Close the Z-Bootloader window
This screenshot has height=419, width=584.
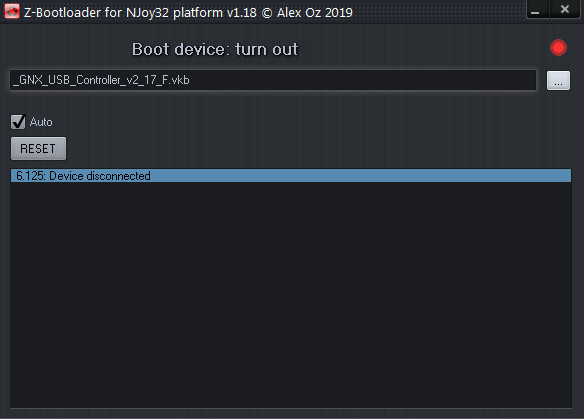(x=565, y=9)
